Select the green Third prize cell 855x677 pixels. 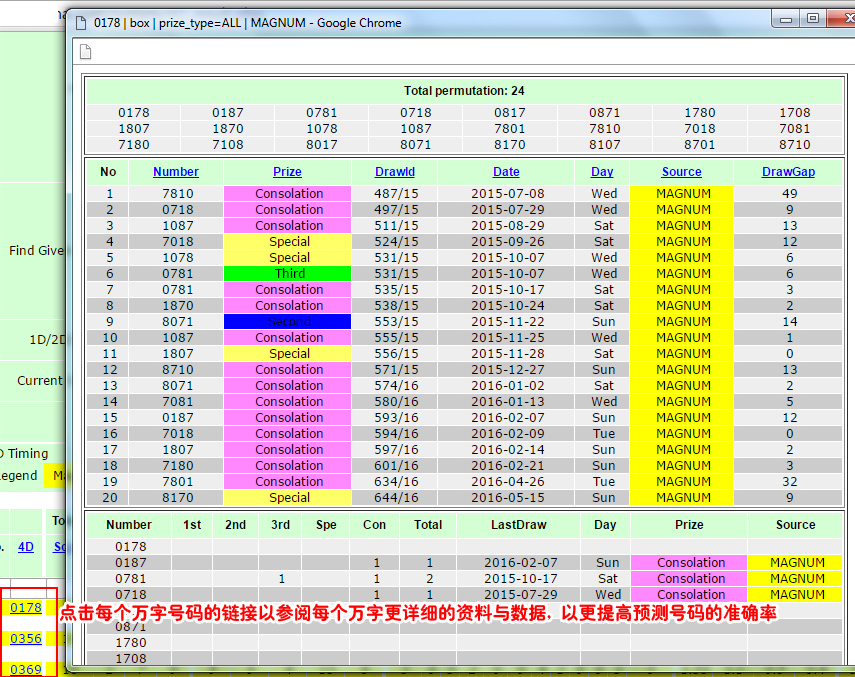tap(288, 274)
